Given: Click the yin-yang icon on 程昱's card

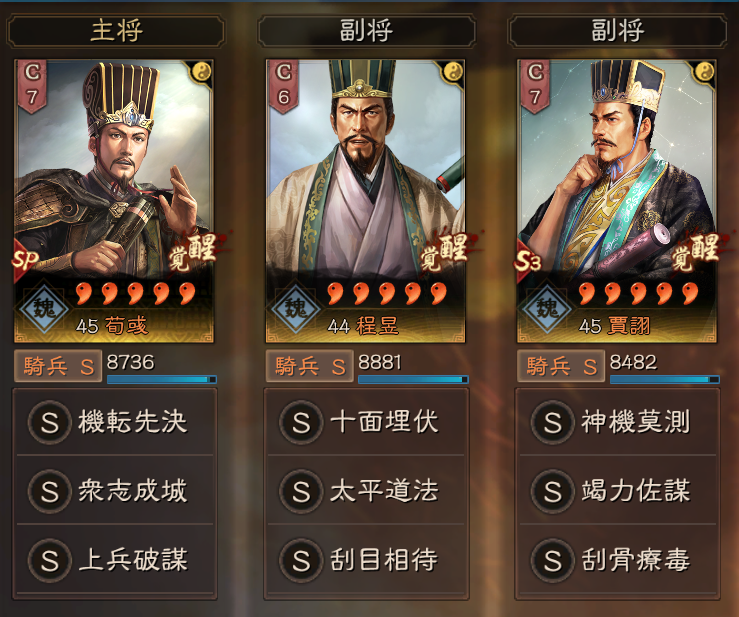Looking at the screenshot, I should click(x=453, y=72).
